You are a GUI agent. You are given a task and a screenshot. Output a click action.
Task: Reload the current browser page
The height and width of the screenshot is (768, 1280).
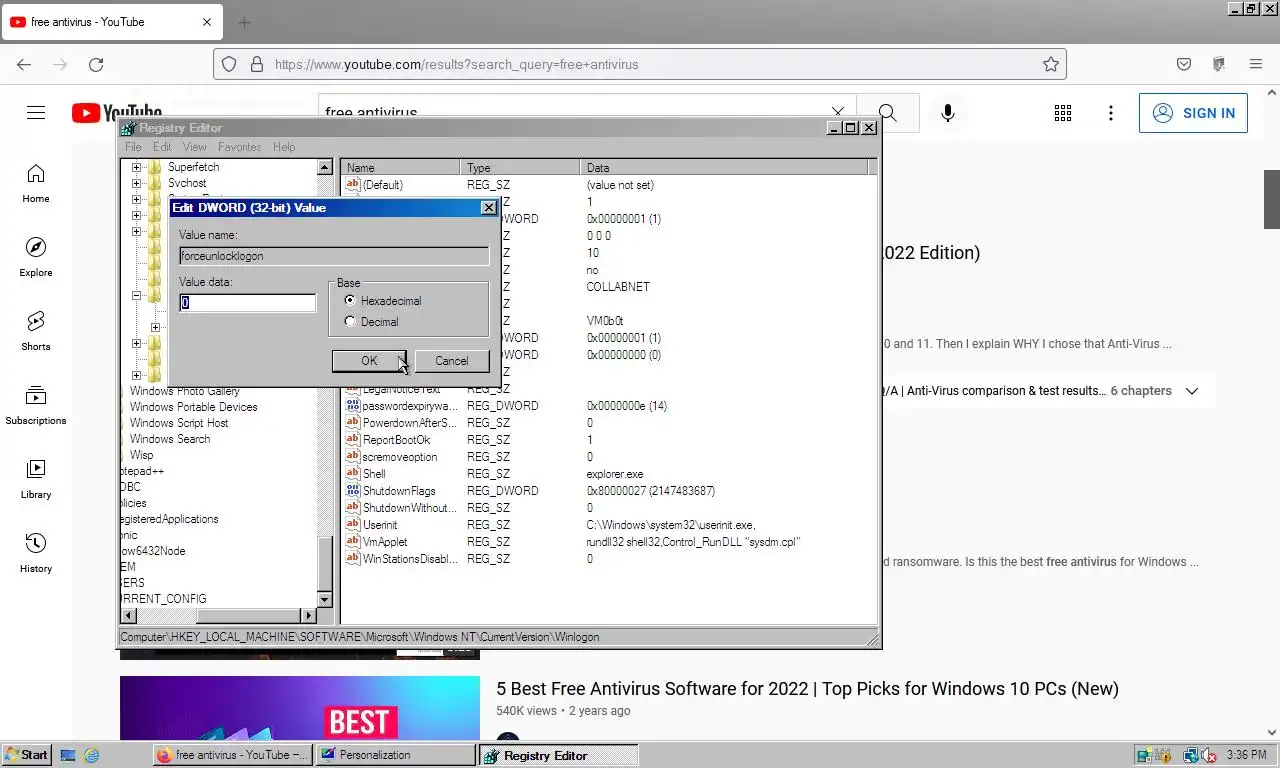click(96, 64)
